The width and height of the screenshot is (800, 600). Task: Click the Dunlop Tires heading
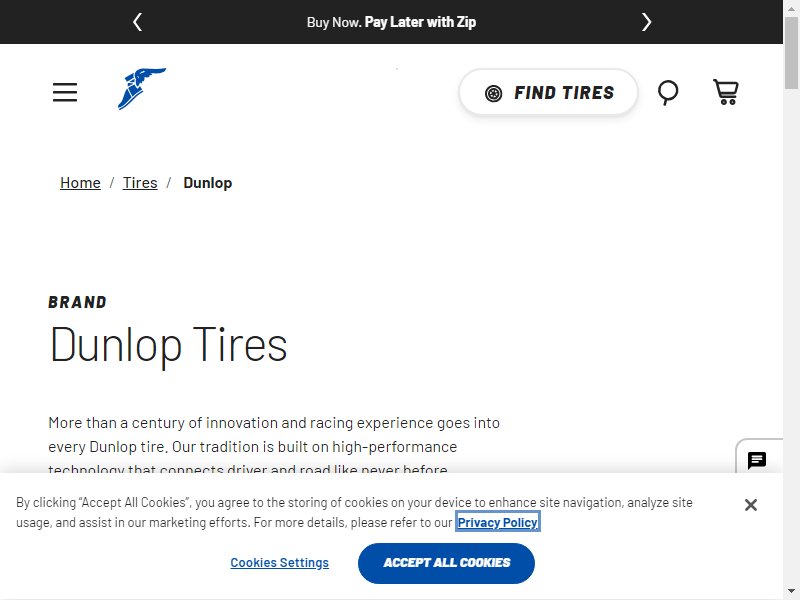click(168, 345)
